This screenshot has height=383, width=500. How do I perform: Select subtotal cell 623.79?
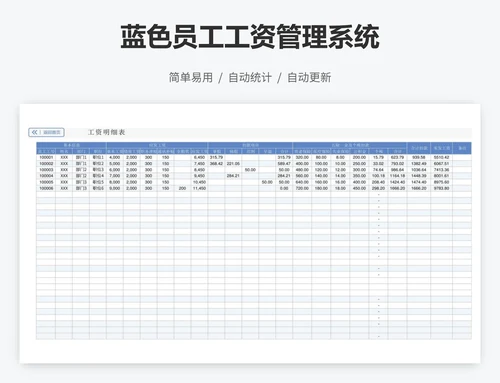[397, 157]
